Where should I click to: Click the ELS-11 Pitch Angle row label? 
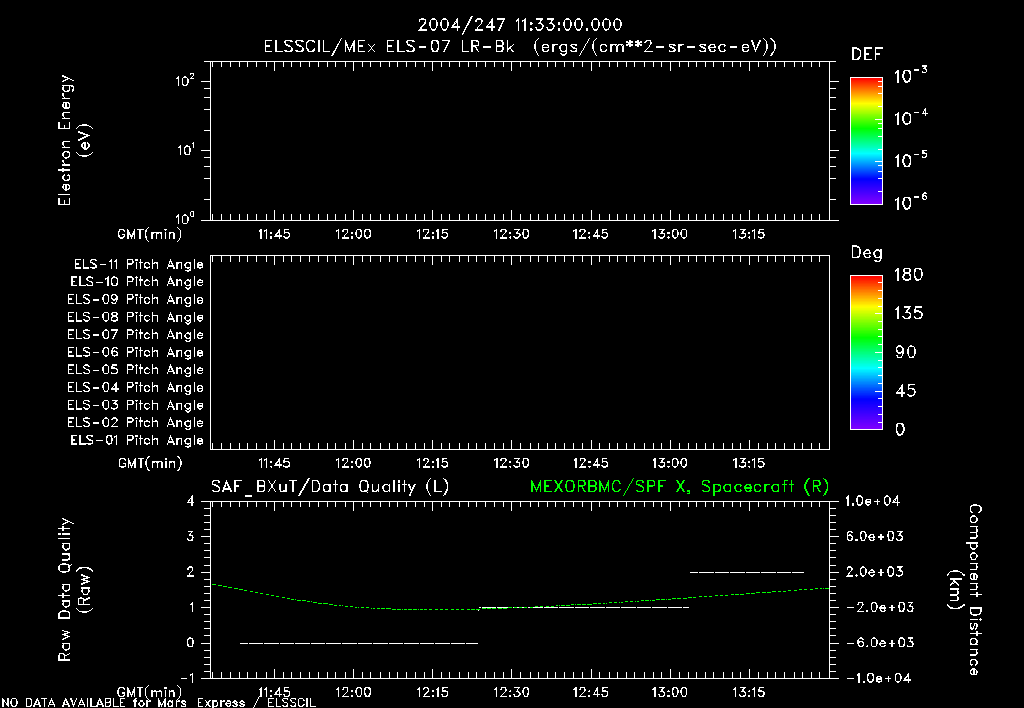coord(138,265)
